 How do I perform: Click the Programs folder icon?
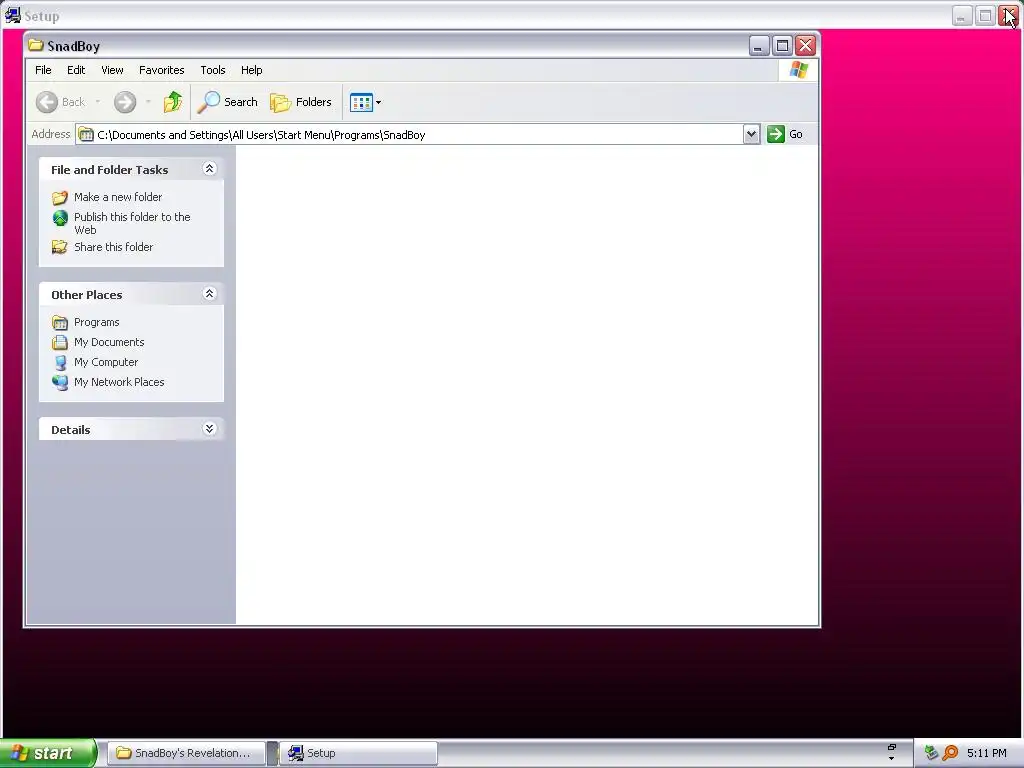click(x=60, y=323)
